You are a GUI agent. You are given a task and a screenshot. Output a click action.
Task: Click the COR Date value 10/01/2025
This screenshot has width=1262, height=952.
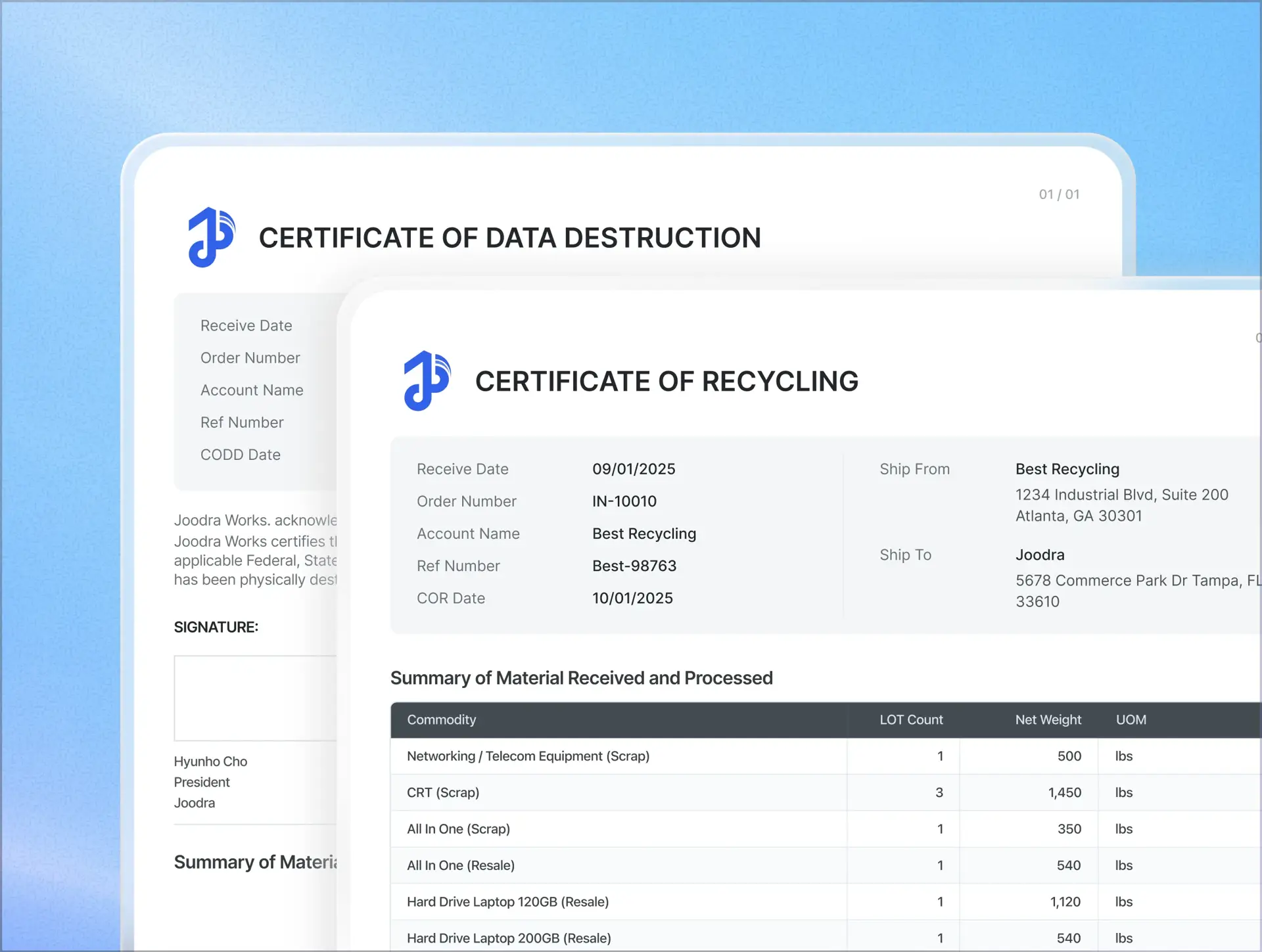(x=632, y=598)
